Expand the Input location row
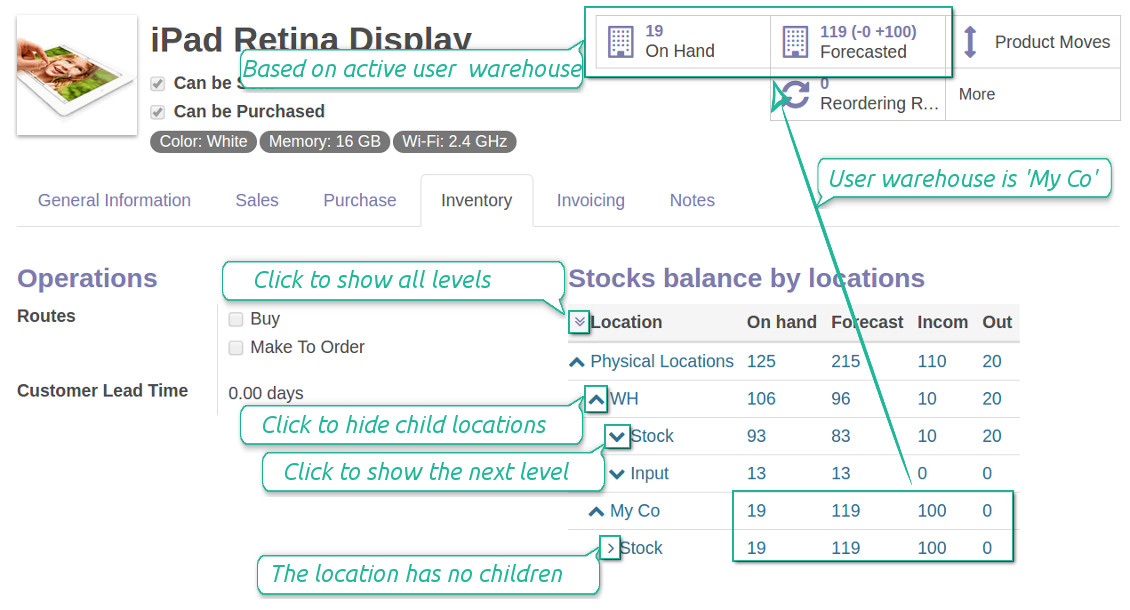The height and width of the screenshot is (610, 1130). coord(617,474)
